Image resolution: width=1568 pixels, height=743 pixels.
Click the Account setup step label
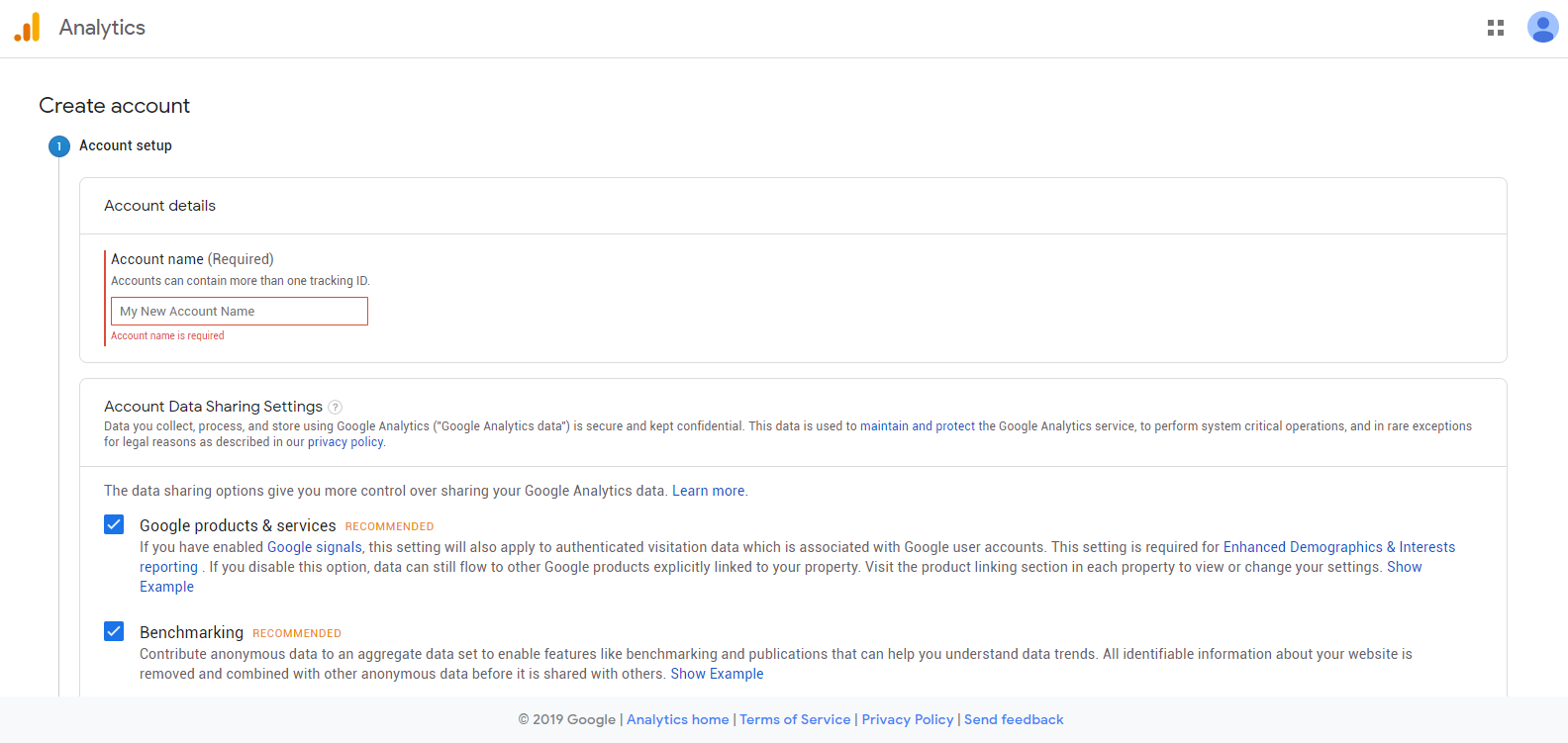click(126, 145)
